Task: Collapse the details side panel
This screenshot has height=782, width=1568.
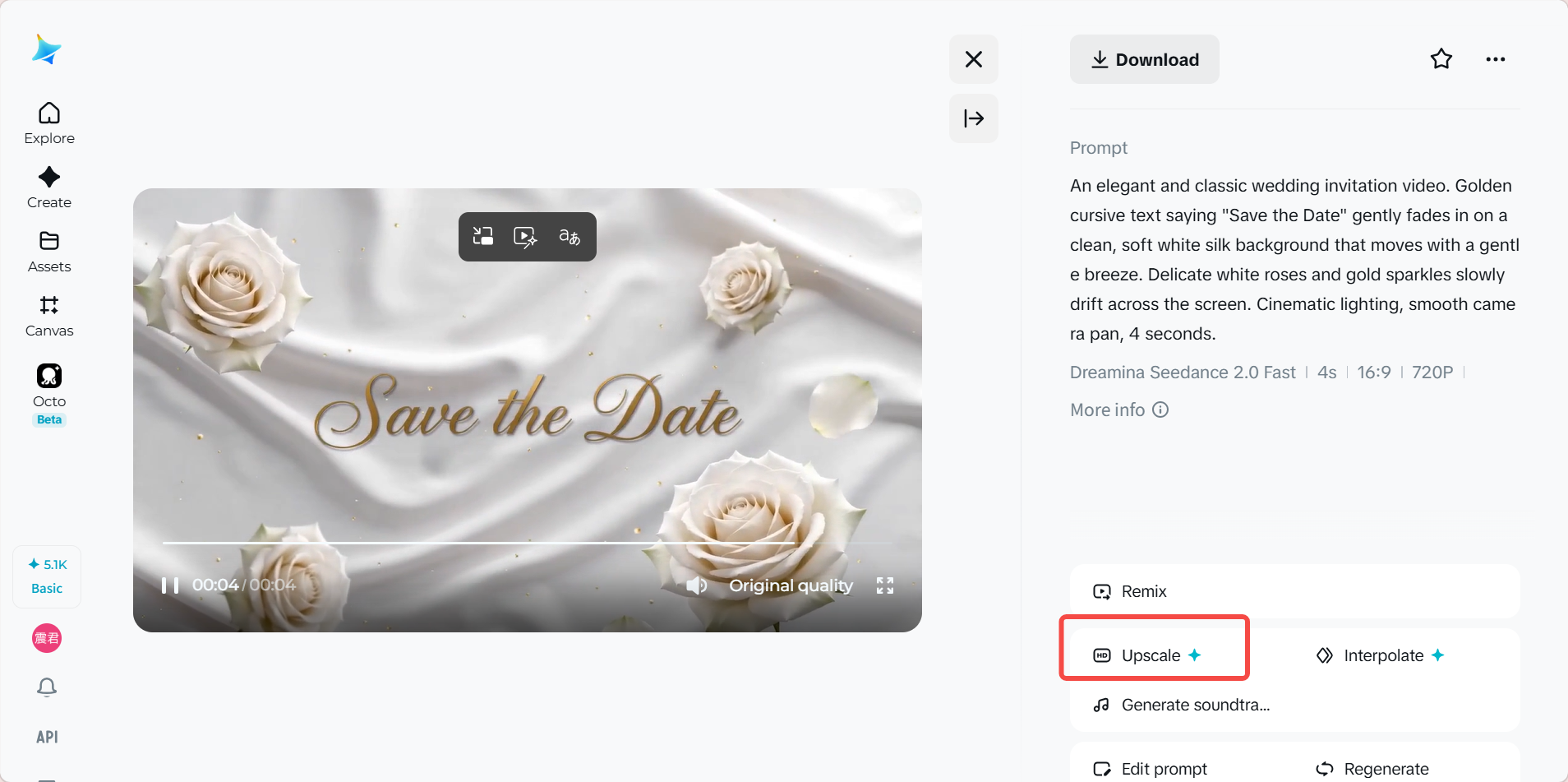Action: 974,118
